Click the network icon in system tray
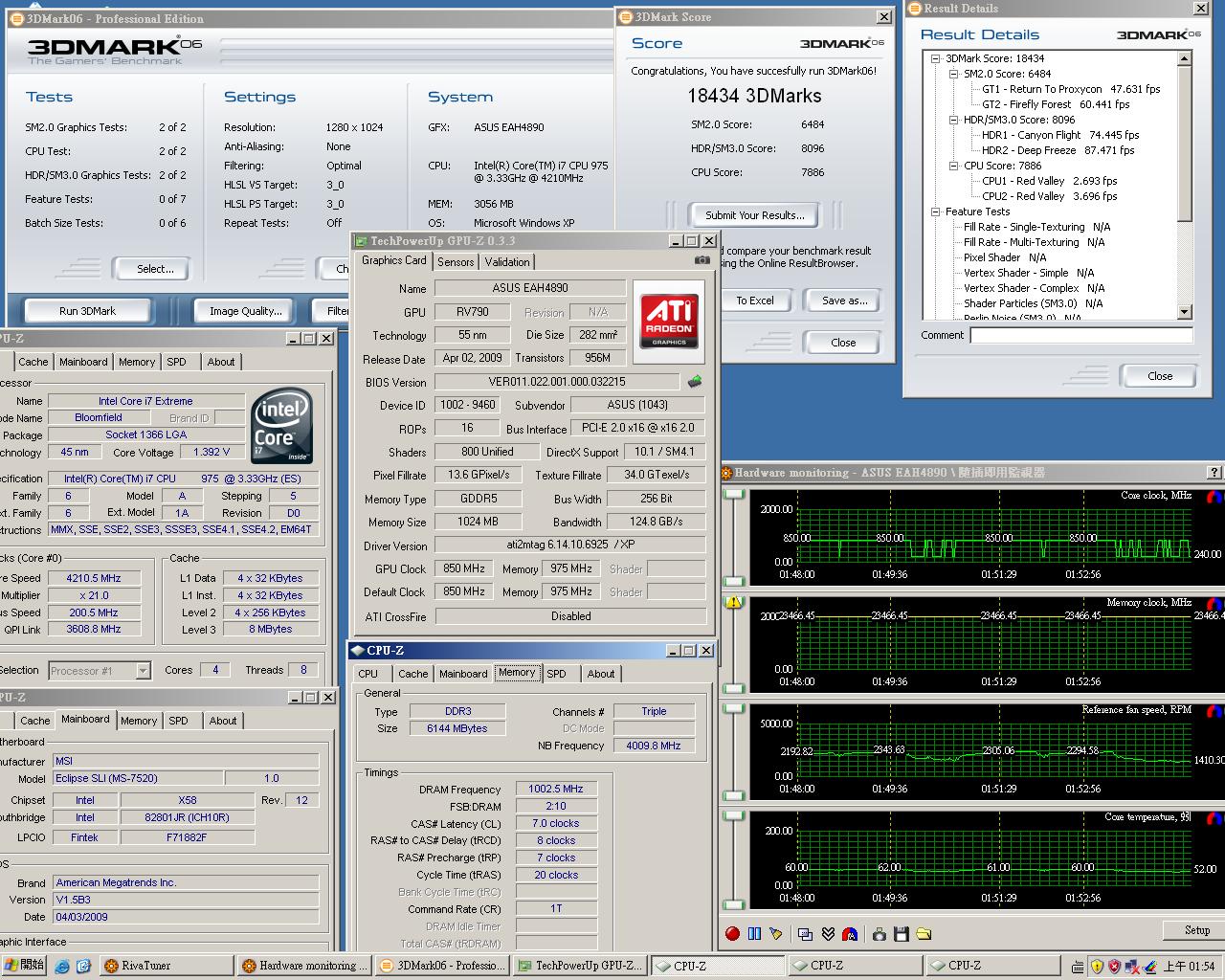The image size is (1225, 980). [1132, 967]
